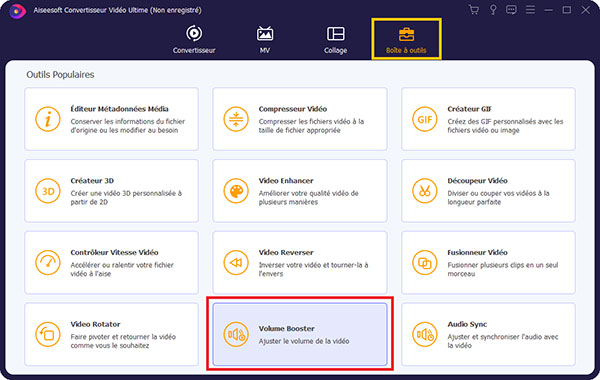Open Créateur GIF title
The width and height of the screenshot is (600, 380).
coord(470,109)
